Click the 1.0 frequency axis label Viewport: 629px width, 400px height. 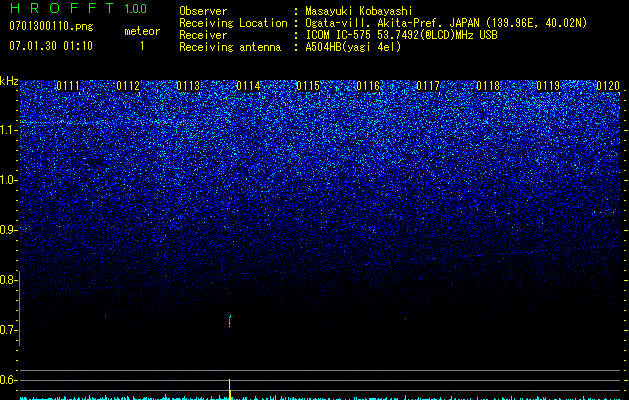click(x=9, y=180)
